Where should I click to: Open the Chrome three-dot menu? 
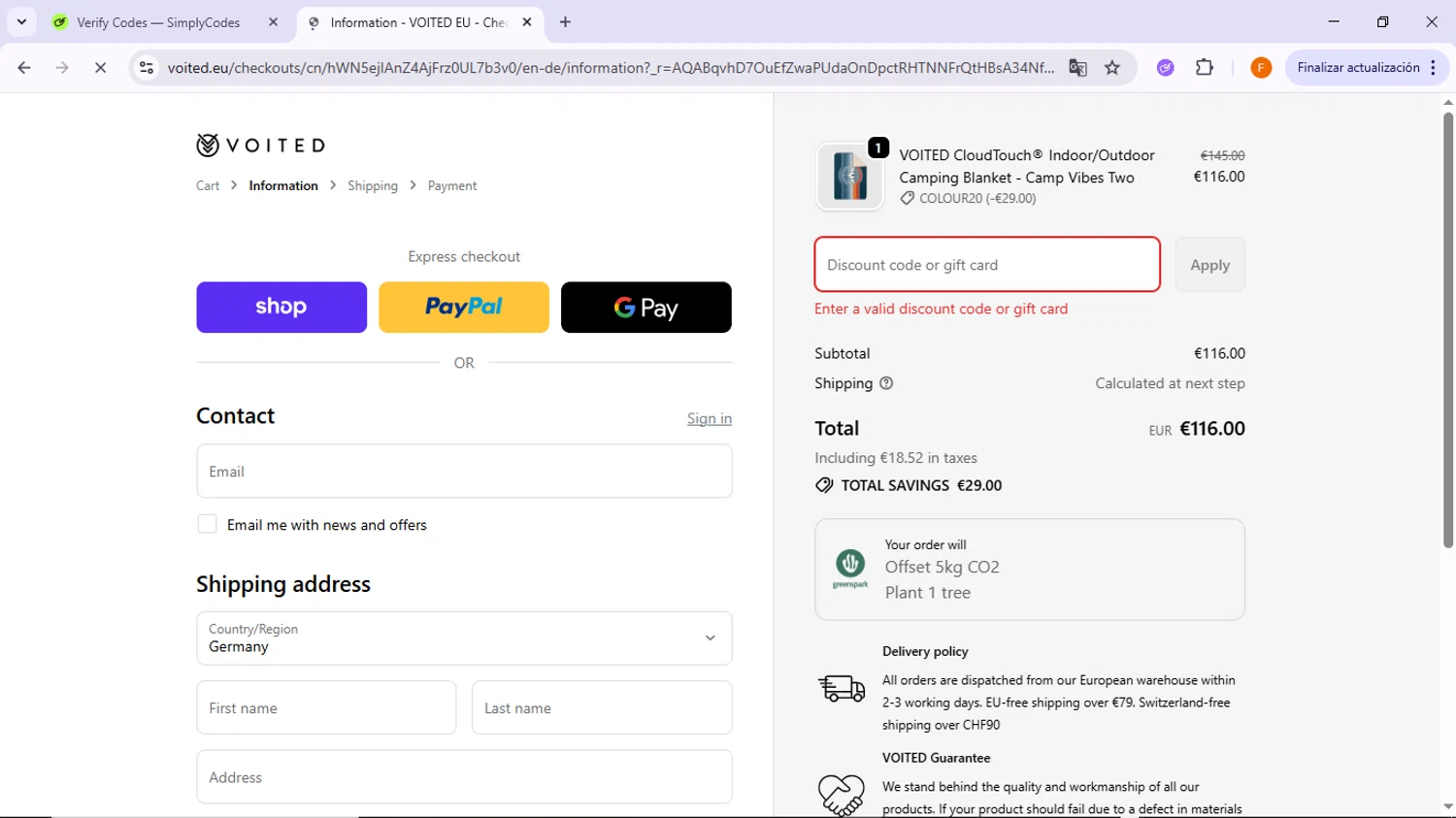[x=1434, y=68]
